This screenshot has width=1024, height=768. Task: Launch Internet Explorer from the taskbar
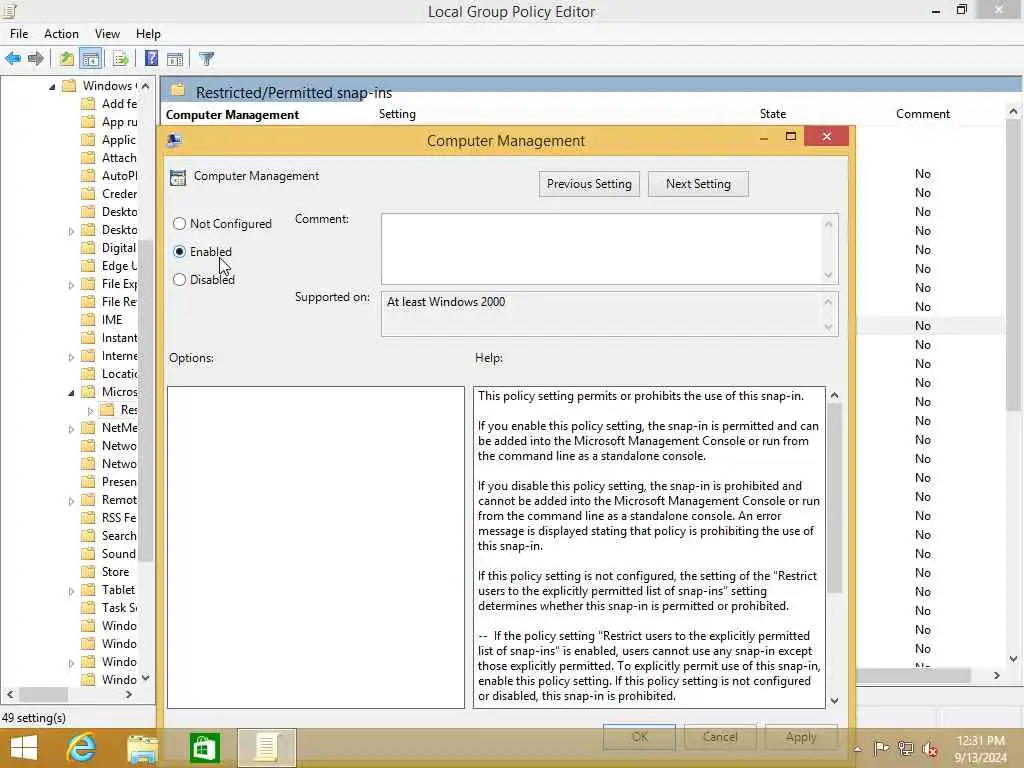tap(81, 748)
